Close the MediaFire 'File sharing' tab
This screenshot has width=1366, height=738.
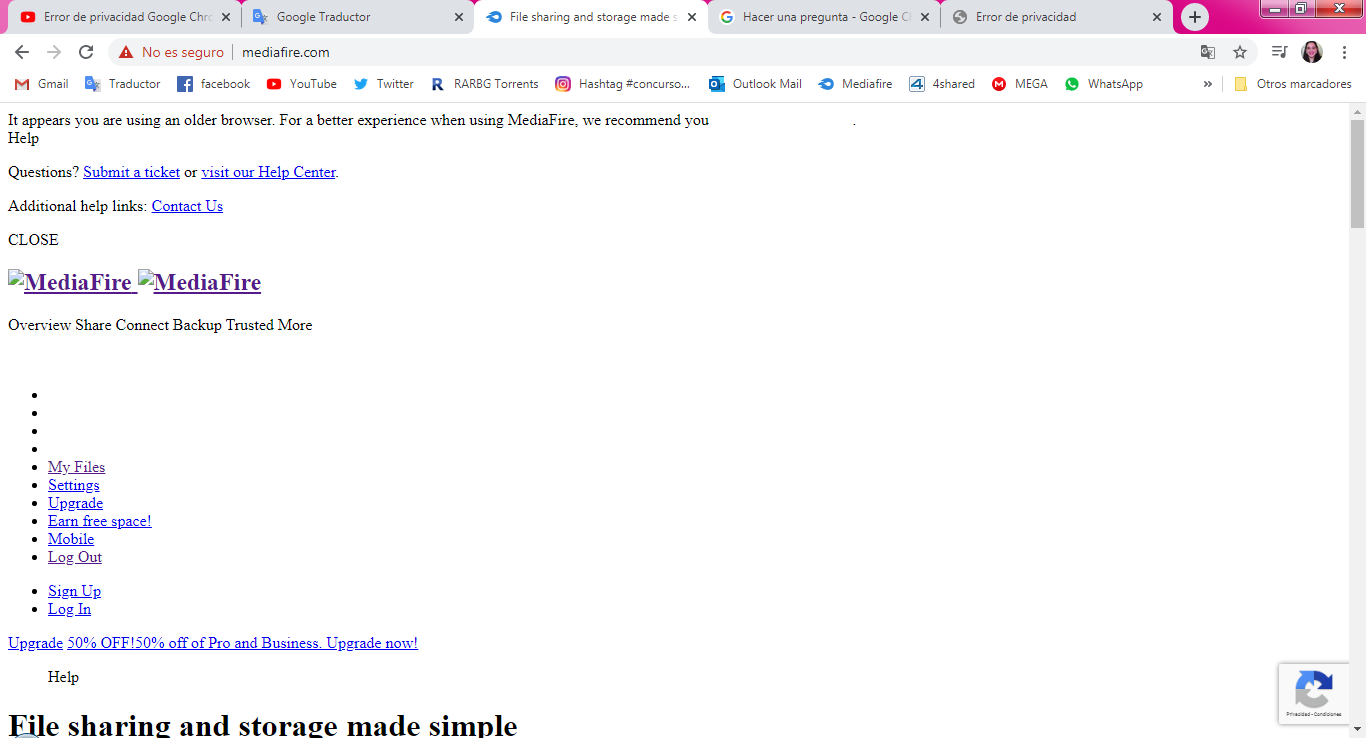pyautogui.click(x=692, y=17)
